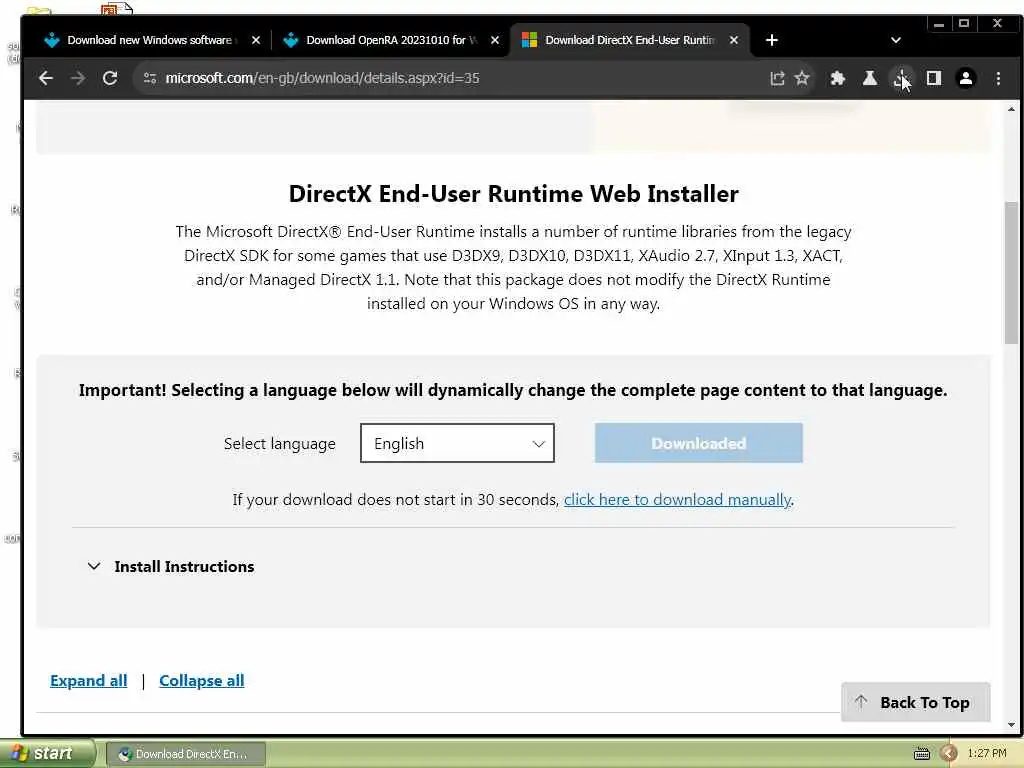This screenshot has width=1024, height=768.
Task: Click the DirectX End-User Runtime Web Installer heading
Action: (513, 194)
